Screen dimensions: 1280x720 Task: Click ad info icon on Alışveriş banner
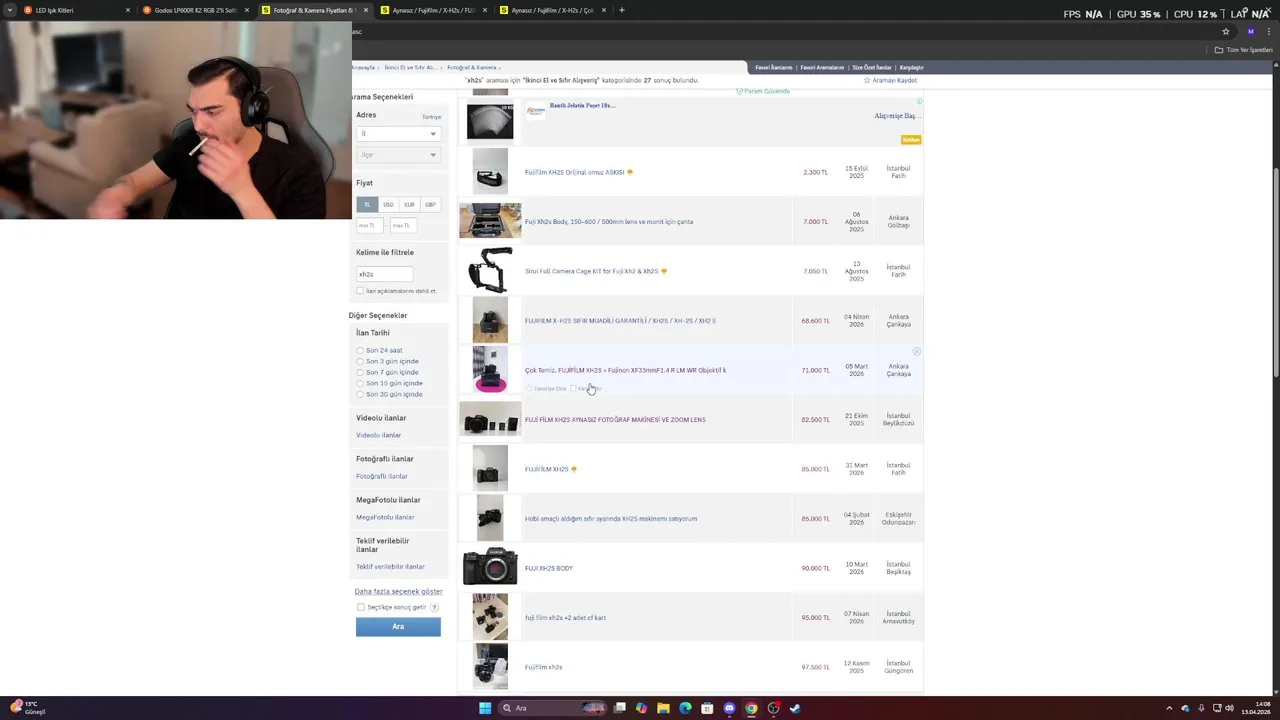point(919,101)
